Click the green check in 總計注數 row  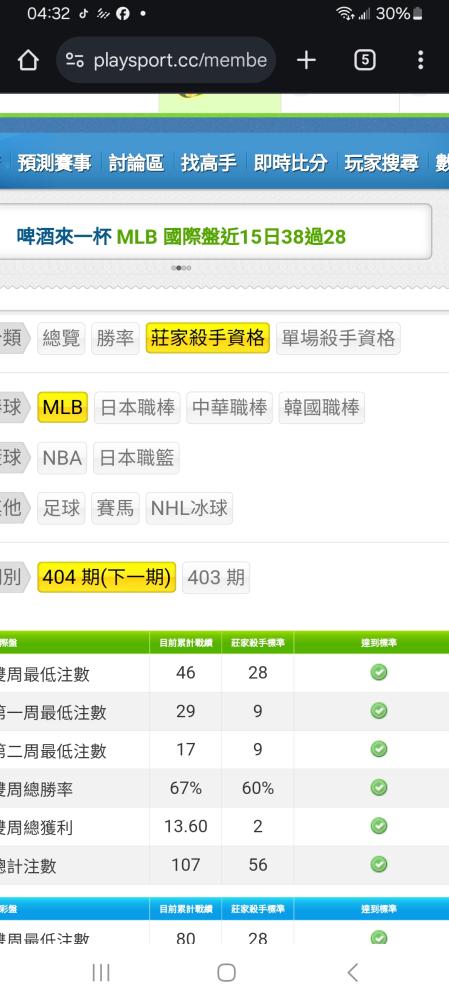[x=379, y=864]
